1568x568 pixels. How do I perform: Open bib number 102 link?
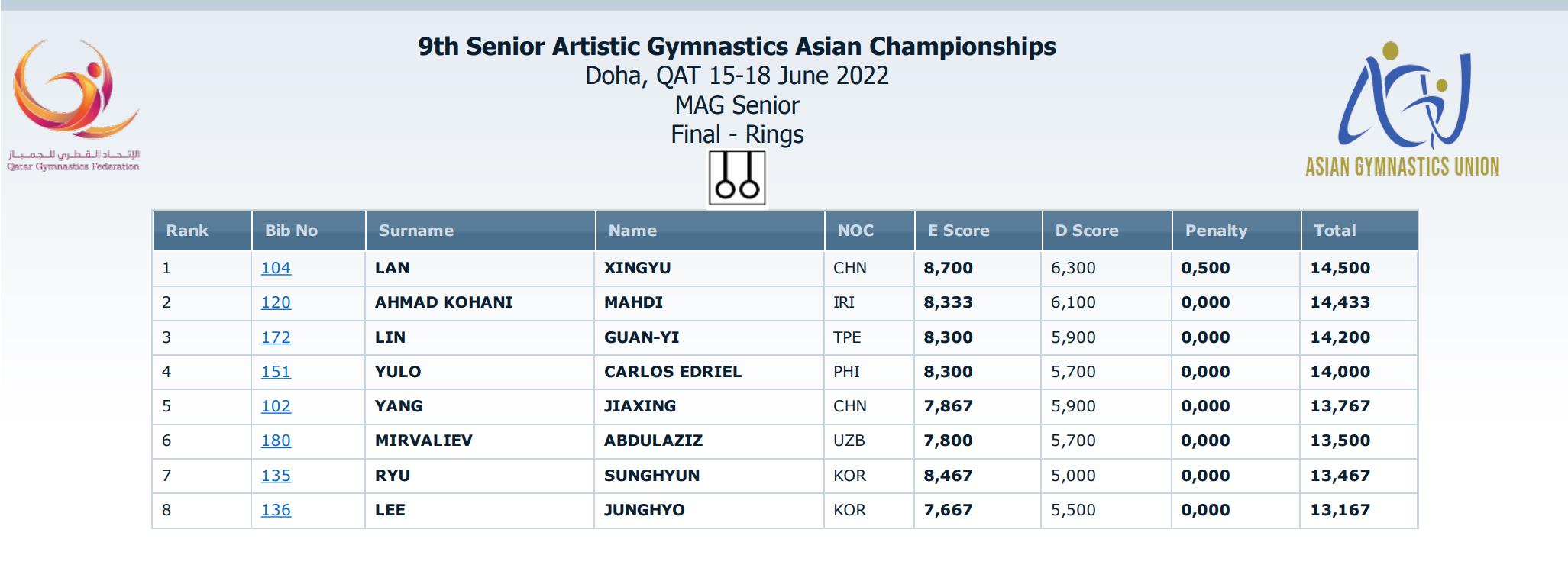[276, 406]
